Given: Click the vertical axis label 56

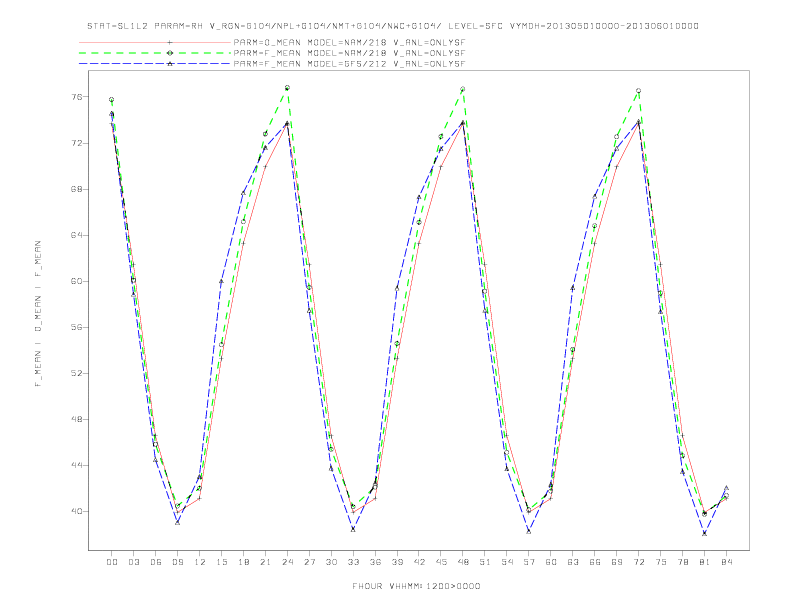Looking at the screenshot, I should pos(76,327).
